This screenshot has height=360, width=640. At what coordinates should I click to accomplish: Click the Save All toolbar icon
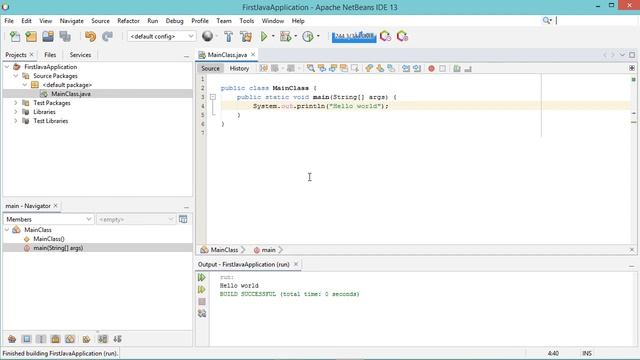[x=65, y=36]
